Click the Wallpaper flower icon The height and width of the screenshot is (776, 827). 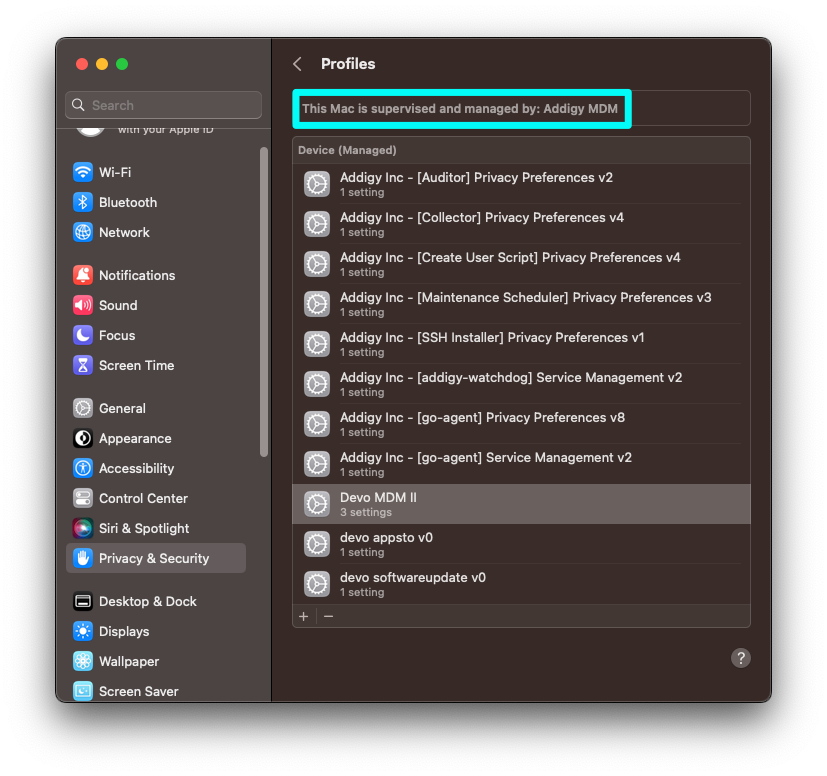coord(83,661)
